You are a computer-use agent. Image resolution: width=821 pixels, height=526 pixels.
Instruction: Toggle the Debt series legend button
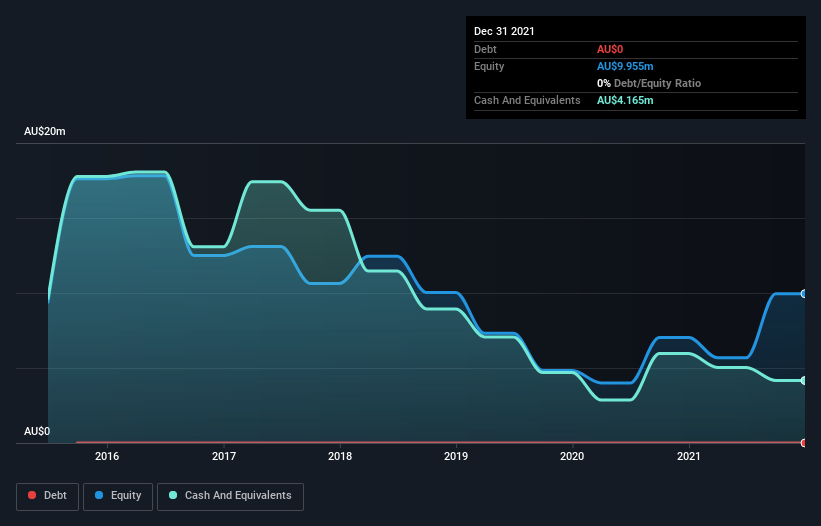click(48, 496)
